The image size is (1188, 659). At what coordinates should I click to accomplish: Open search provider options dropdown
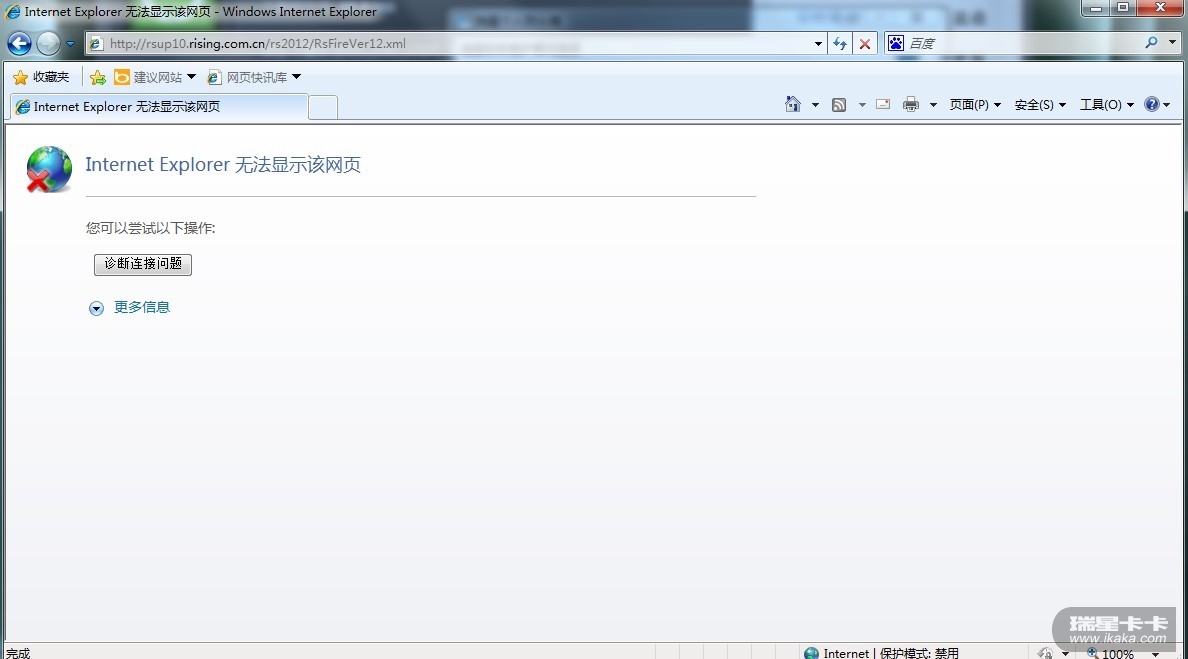[x=1172, y=43]
